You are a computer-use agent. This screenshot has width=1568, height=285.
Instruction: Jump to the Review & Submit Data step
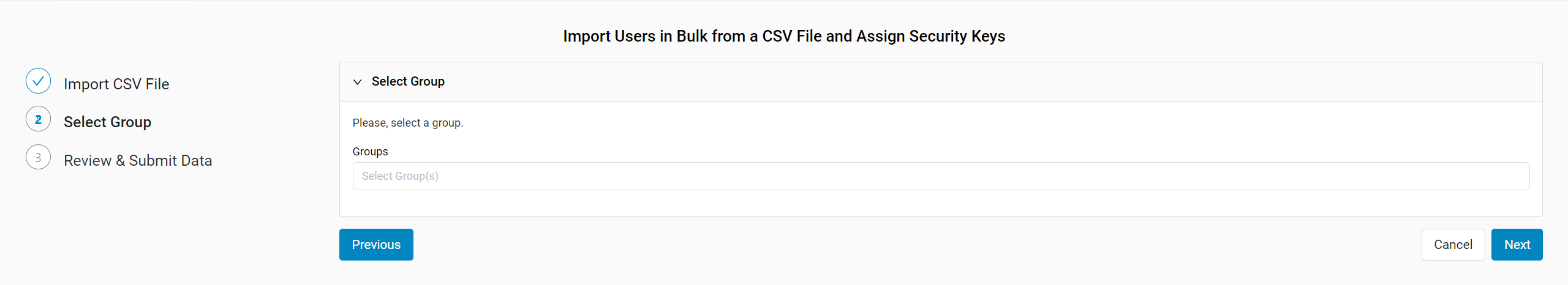138,160
